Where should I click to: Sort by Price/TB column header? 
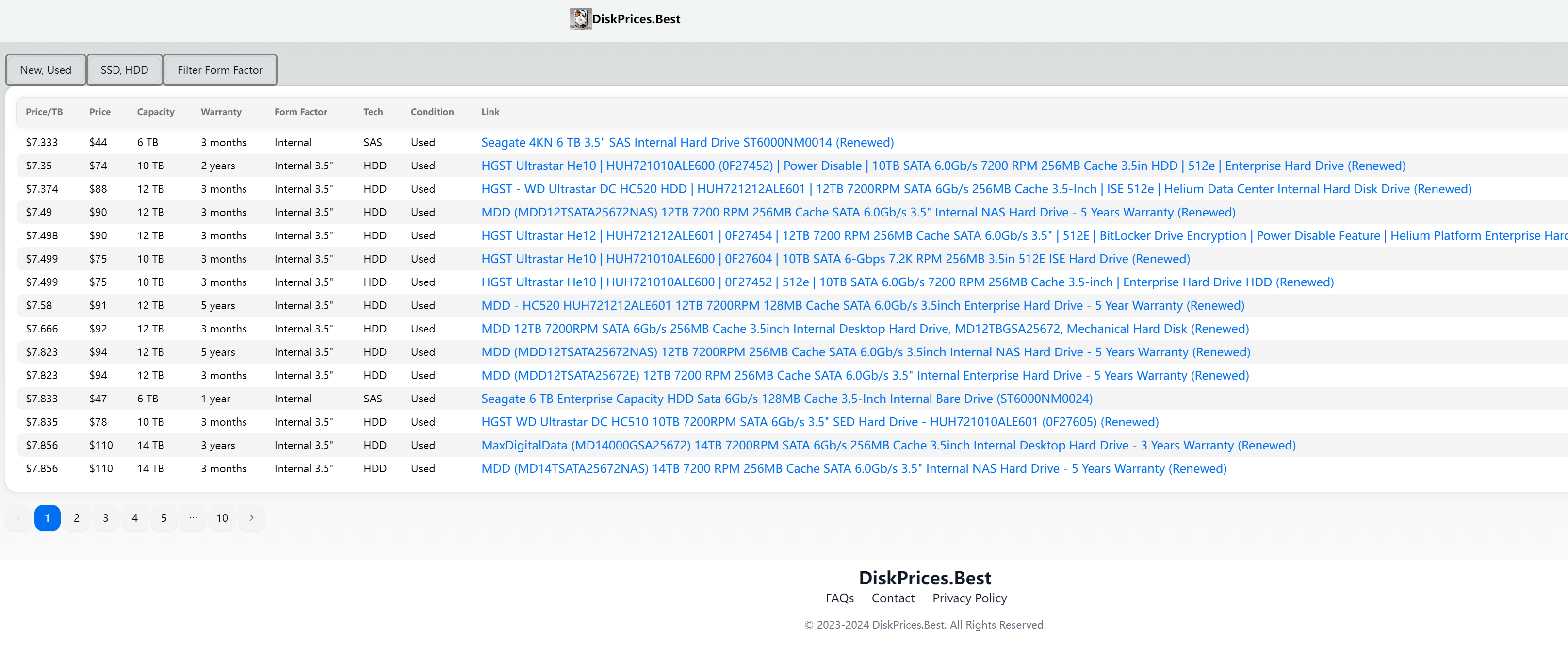[x=44, y=112]
